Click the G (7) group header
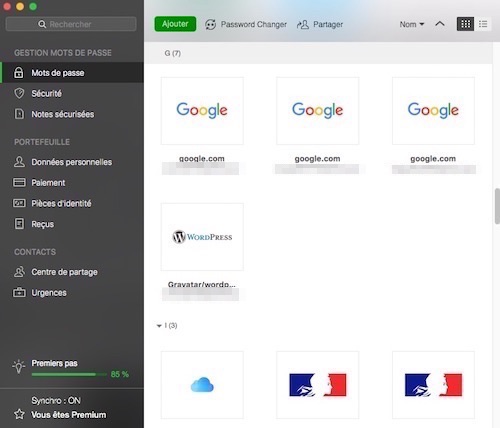The width and height of the screenshot is (500, 428). pyautogui.click(x=173, y=53)
